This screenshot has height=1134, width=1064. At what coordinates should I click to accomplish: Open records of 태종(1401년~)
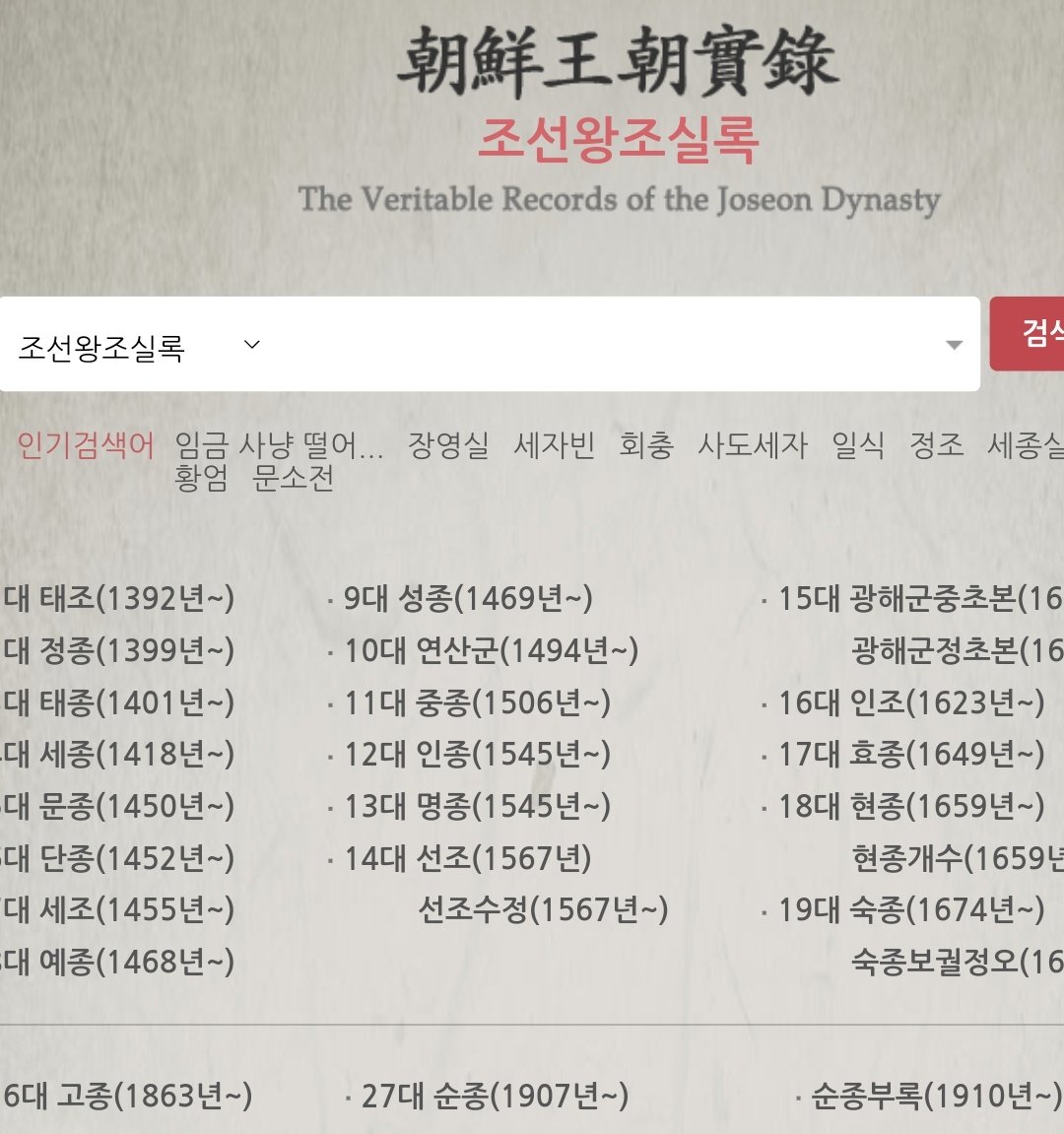coord(117,702)
